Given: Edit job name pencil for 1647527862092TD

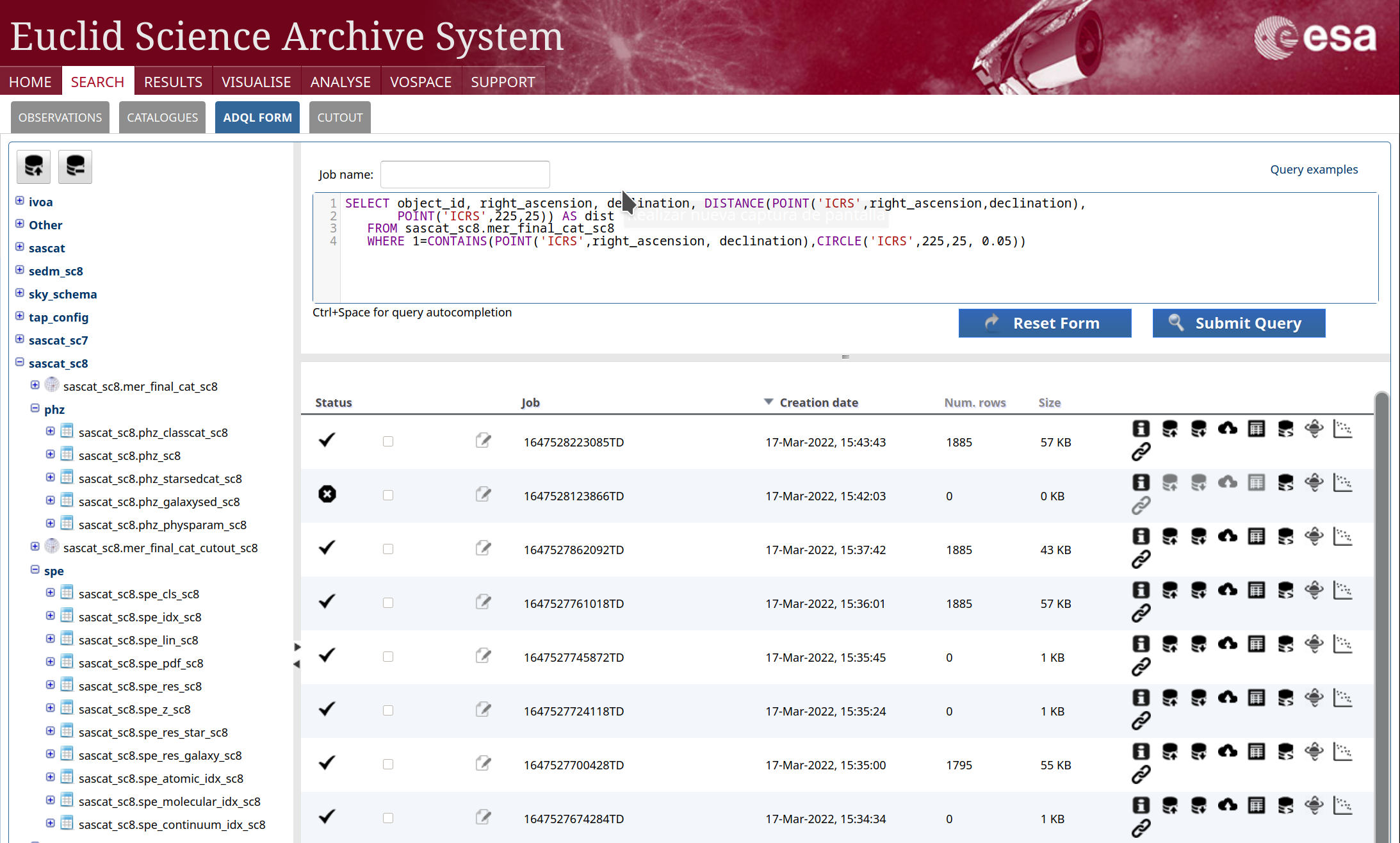Looking at the screenshot, I should 484,548.
